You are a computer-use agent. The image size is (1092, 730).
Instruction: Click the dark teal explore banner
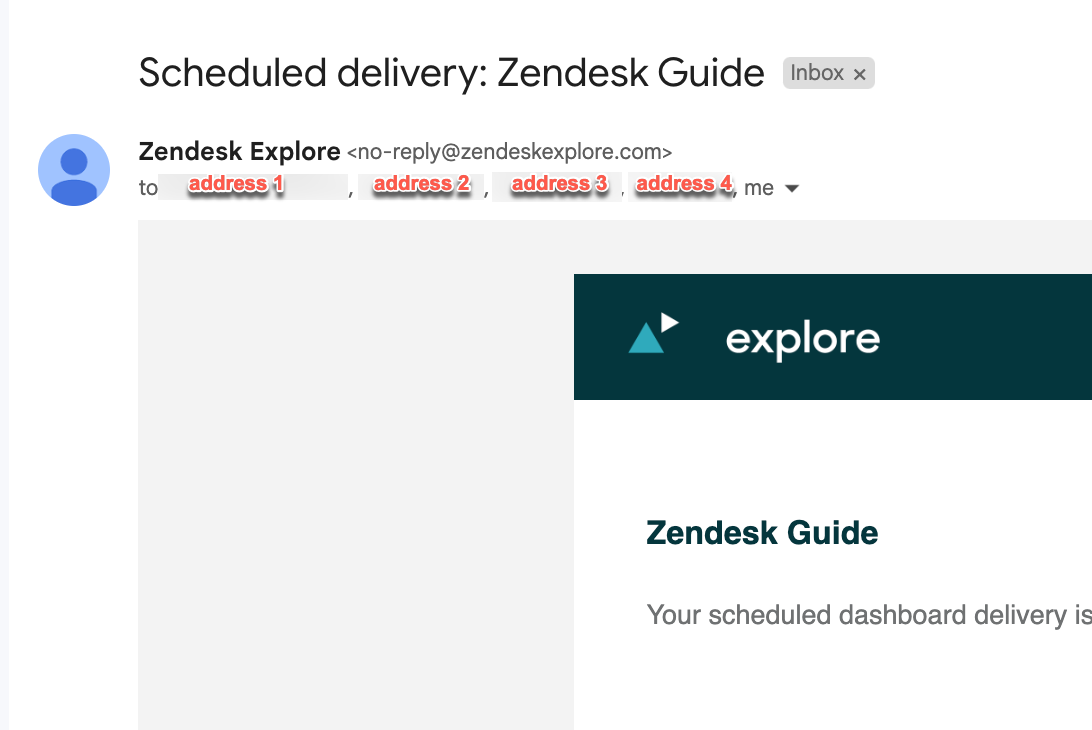(833, 337)
